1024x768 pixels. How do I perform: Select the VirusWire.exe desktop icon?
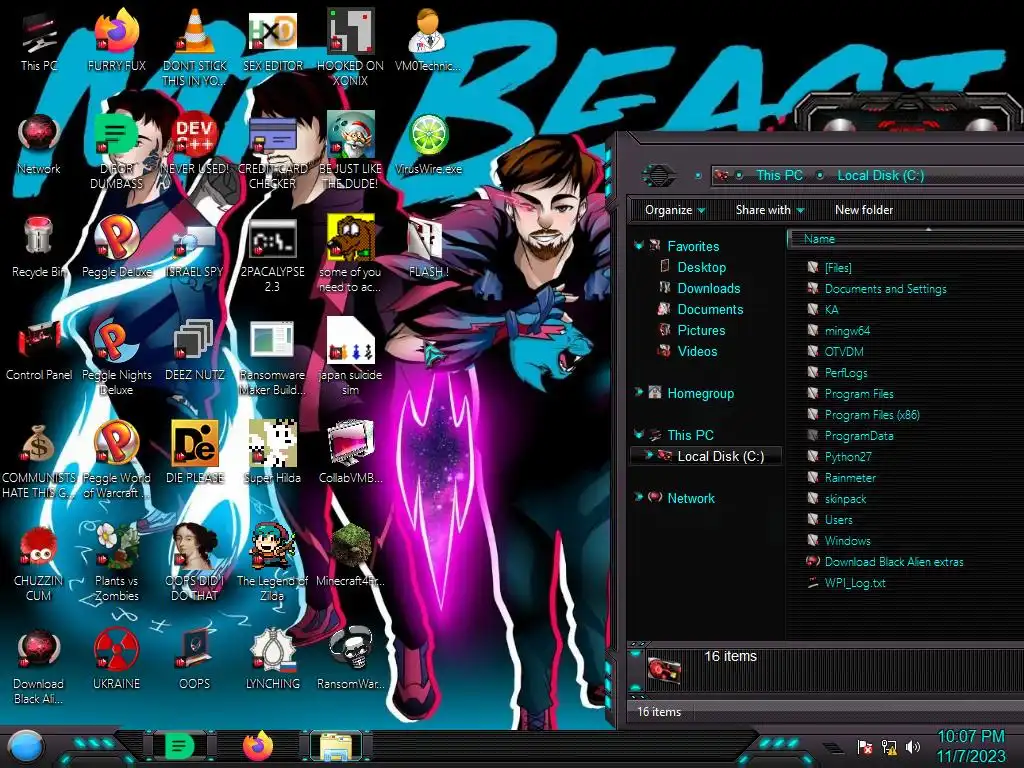(428, 144)
